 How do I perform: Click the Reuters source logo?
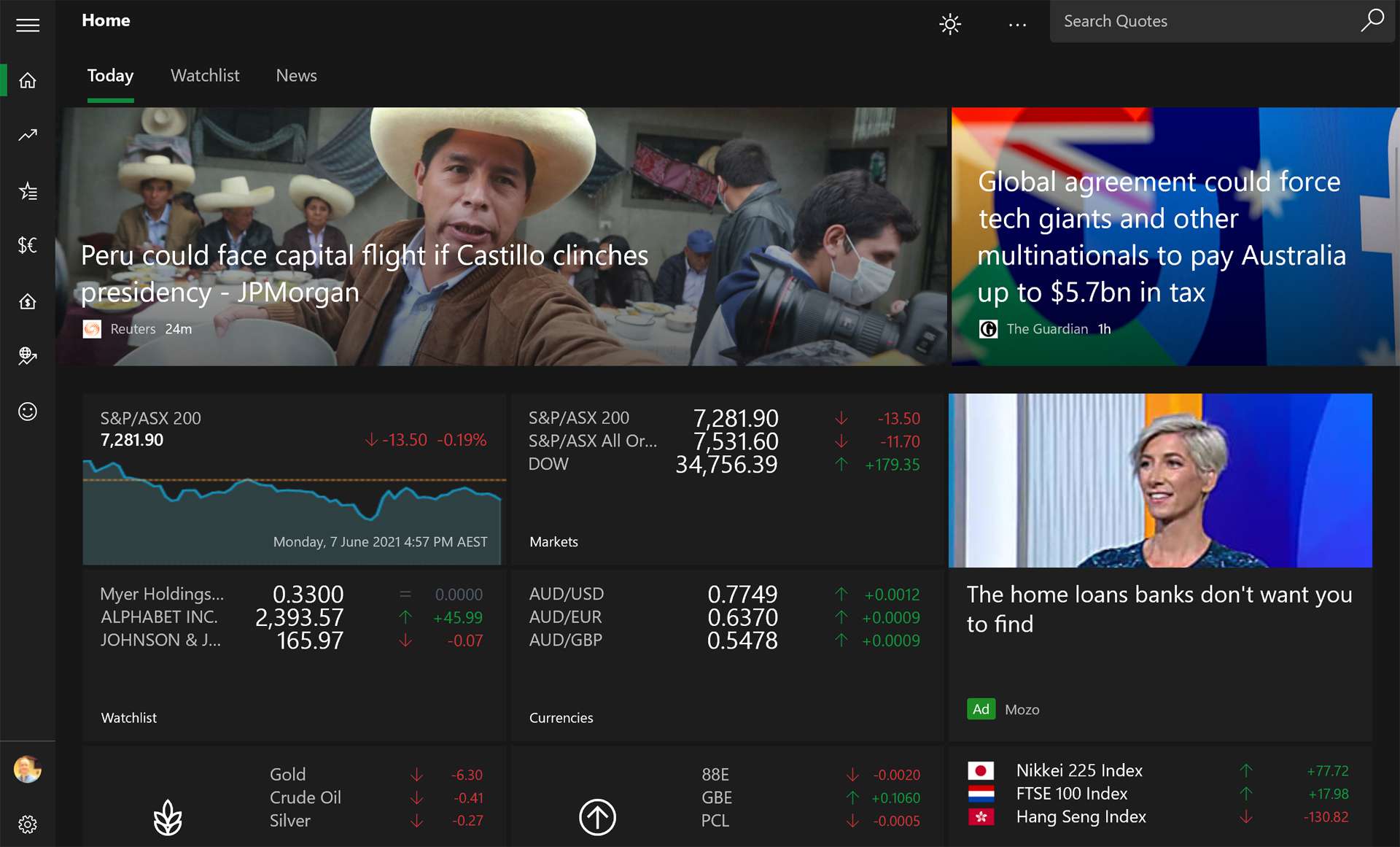92,329
